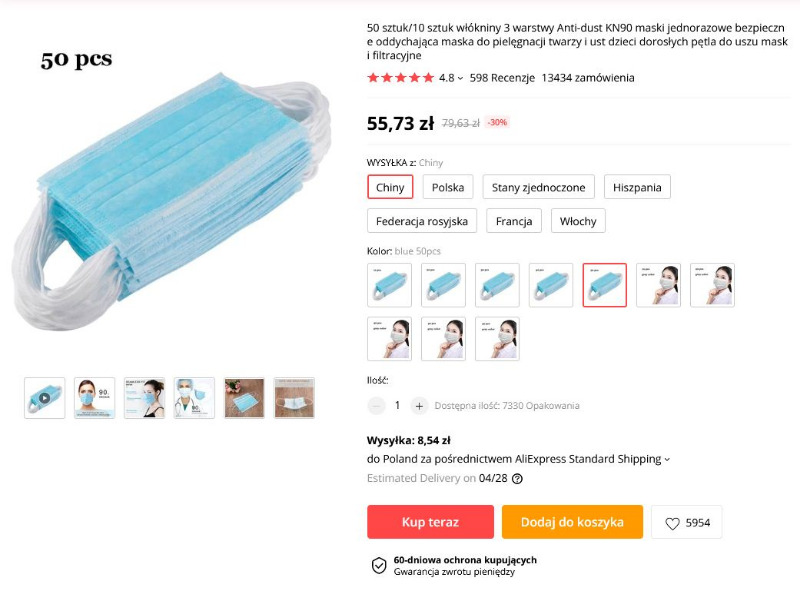Image resolution: width=800 pixels, height=591 pixels.
Task: Click the red star rating icons
Action: [x=400, y=78]
